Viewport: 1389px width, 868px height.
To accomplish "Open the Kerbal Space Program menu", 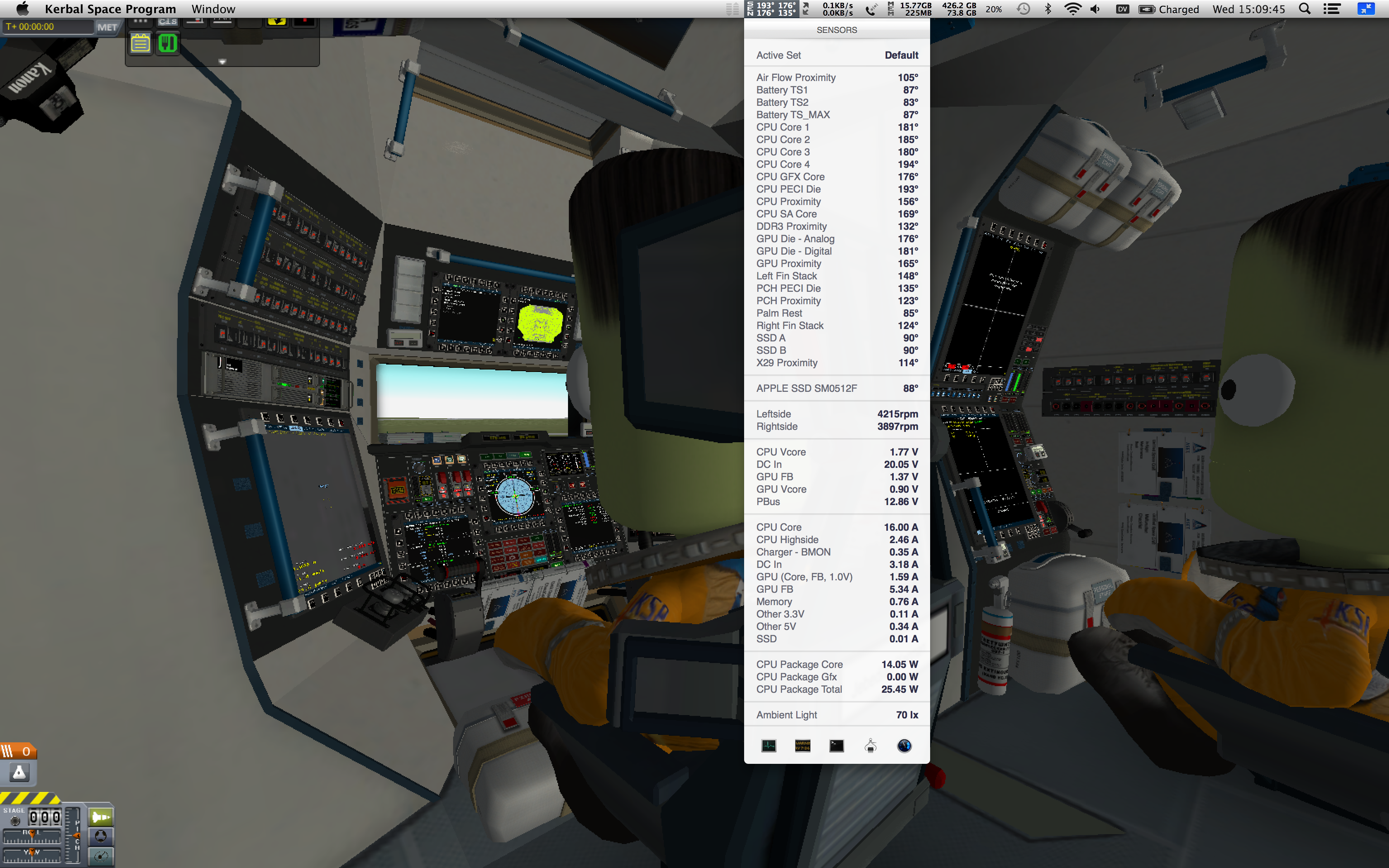I will 110,9.
